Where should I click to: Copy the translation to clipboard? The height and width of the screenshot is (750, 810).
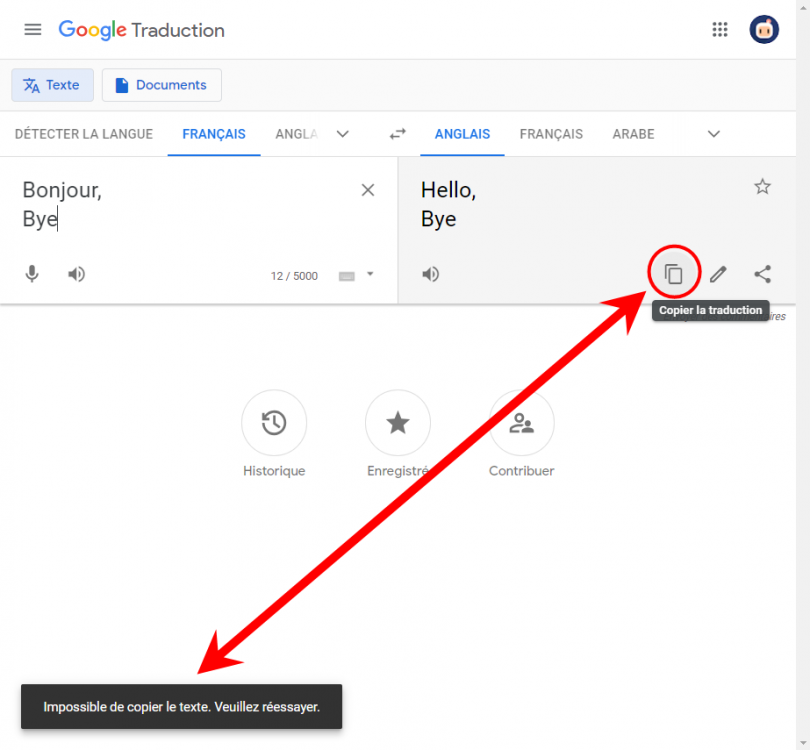tap(674, 274)
